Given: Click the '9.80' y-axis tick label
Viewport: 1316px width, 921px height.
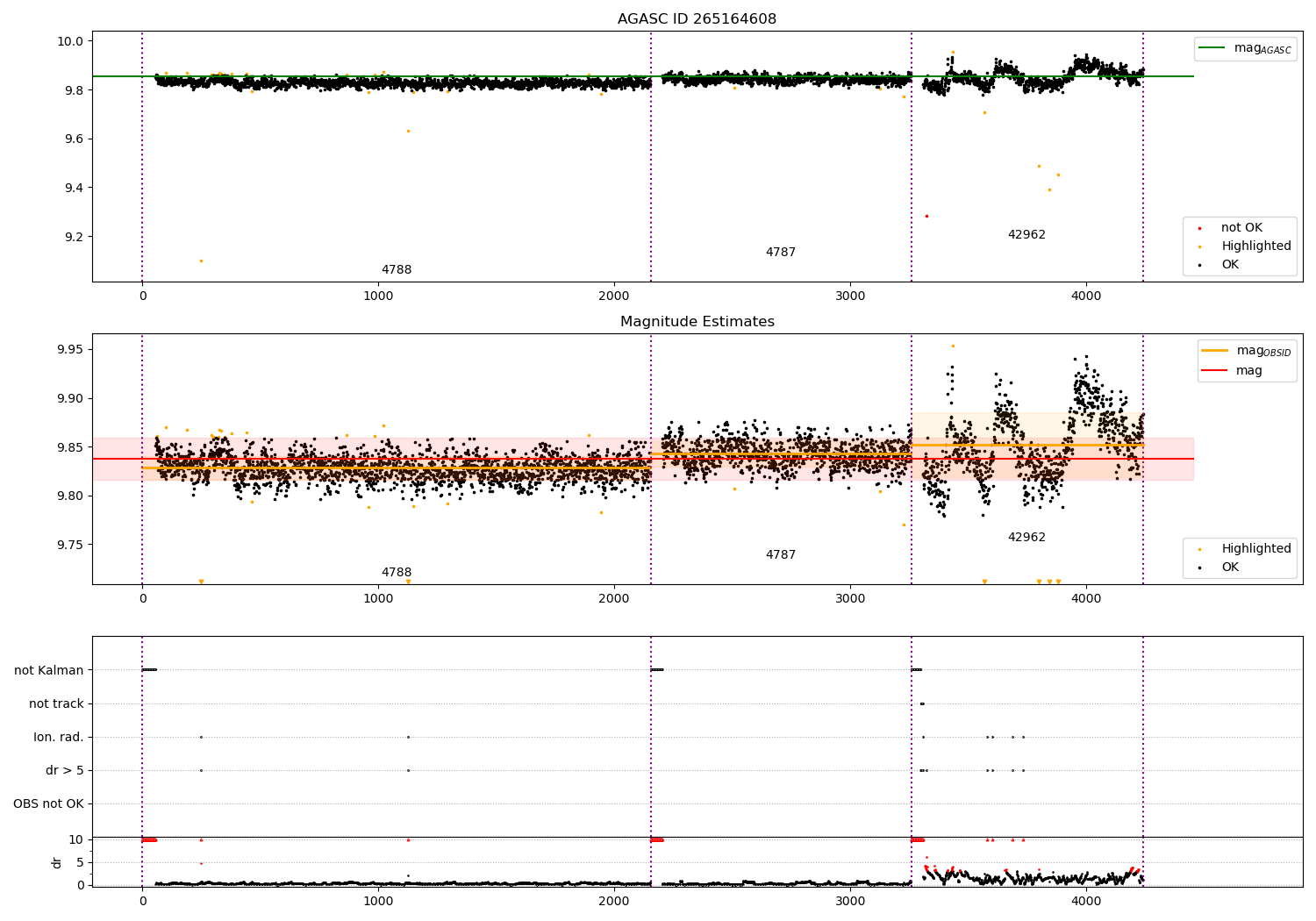Looking at the screenshot, I should coord(71,496).
